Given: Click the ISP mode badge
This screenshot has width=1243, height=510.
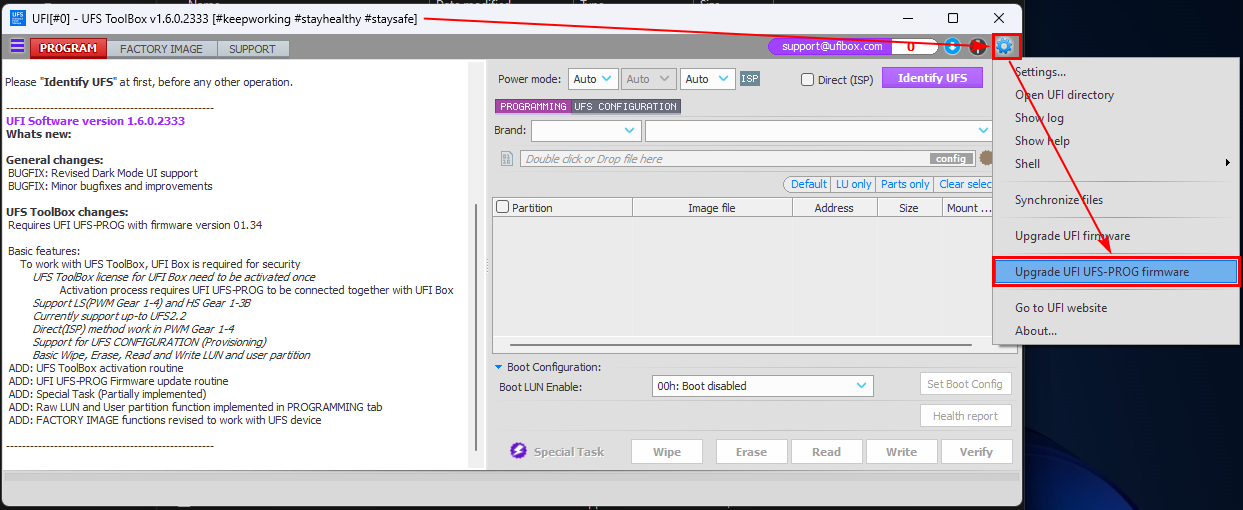Looking at the screenshot, I should click(750, 79).
